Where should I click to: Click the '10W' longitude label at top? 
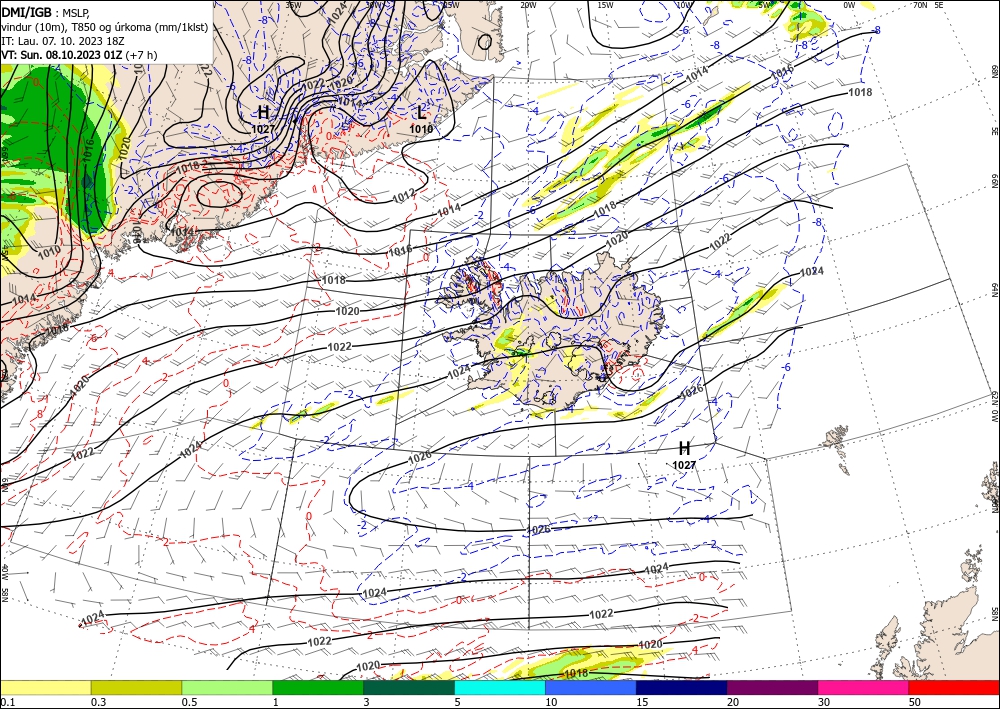pos(684,5)
